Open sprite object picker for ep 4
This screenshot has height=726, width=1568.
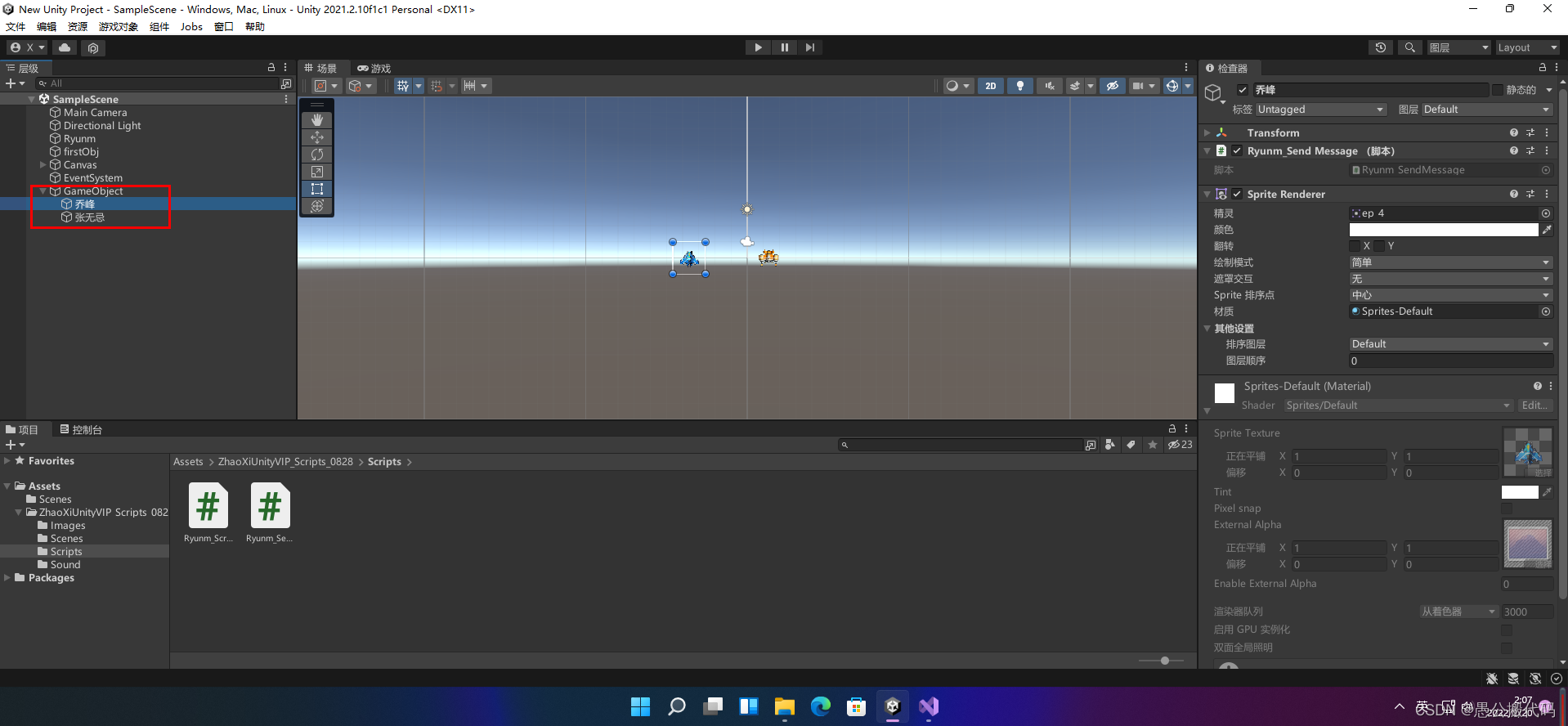[x=1546, y=213]
